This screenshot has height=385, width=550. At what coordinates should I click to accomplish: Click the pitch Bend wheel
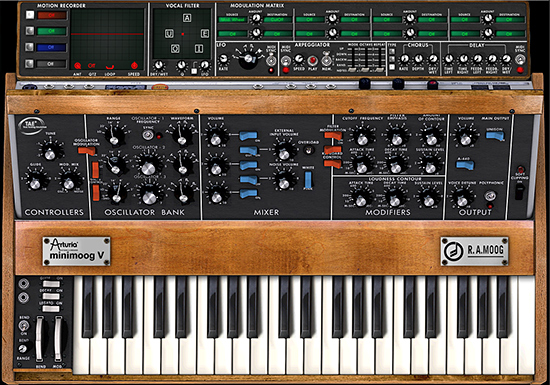(x=40, y=339)
